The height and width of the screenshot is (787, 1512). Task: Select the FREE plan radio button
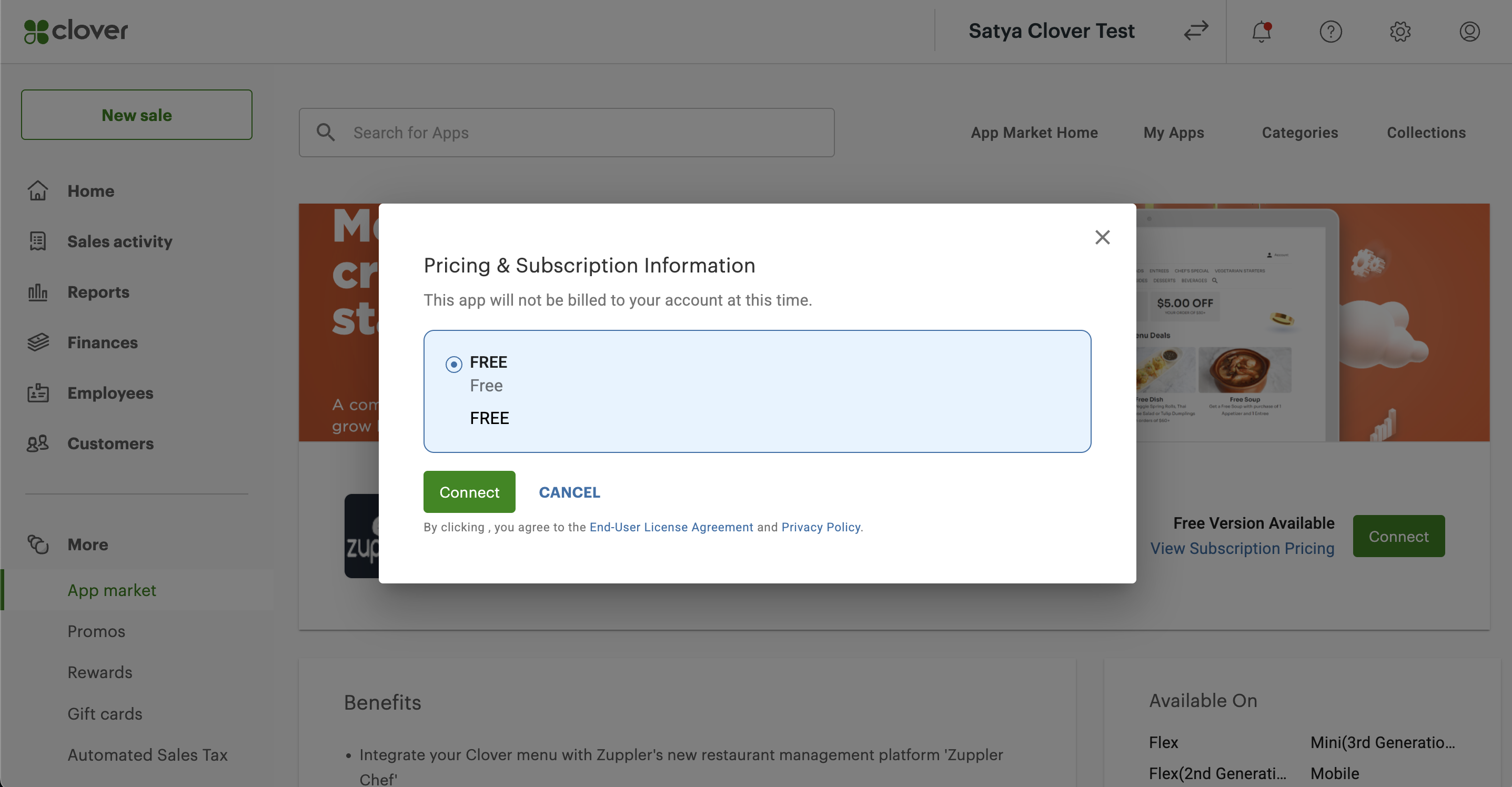453,365
